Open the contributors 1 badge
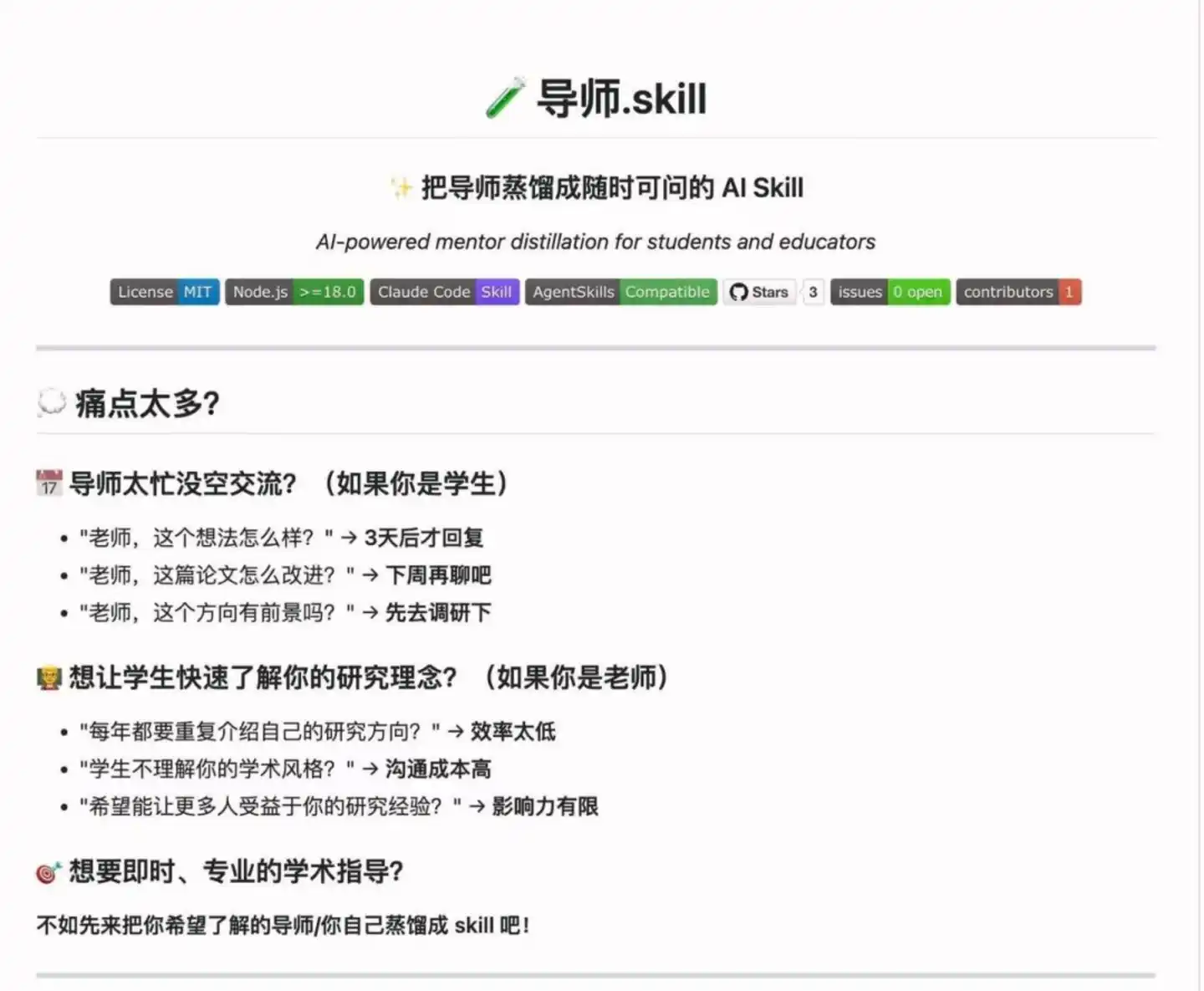The height and width of the screenshot is (991, 1204). (1019, 292)
